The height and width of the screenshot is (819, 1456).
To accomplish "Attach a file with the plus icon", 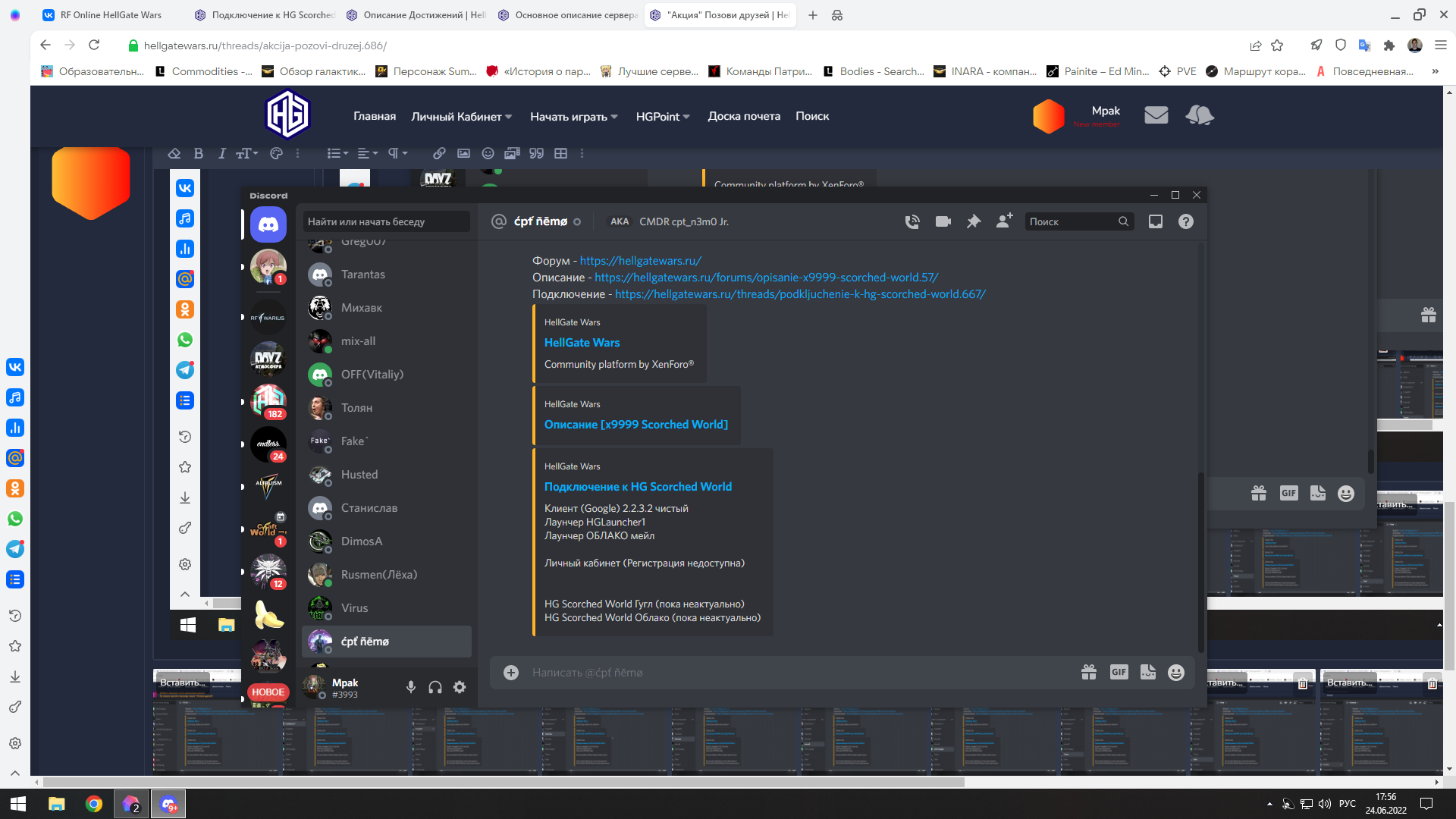I will 511,673.
